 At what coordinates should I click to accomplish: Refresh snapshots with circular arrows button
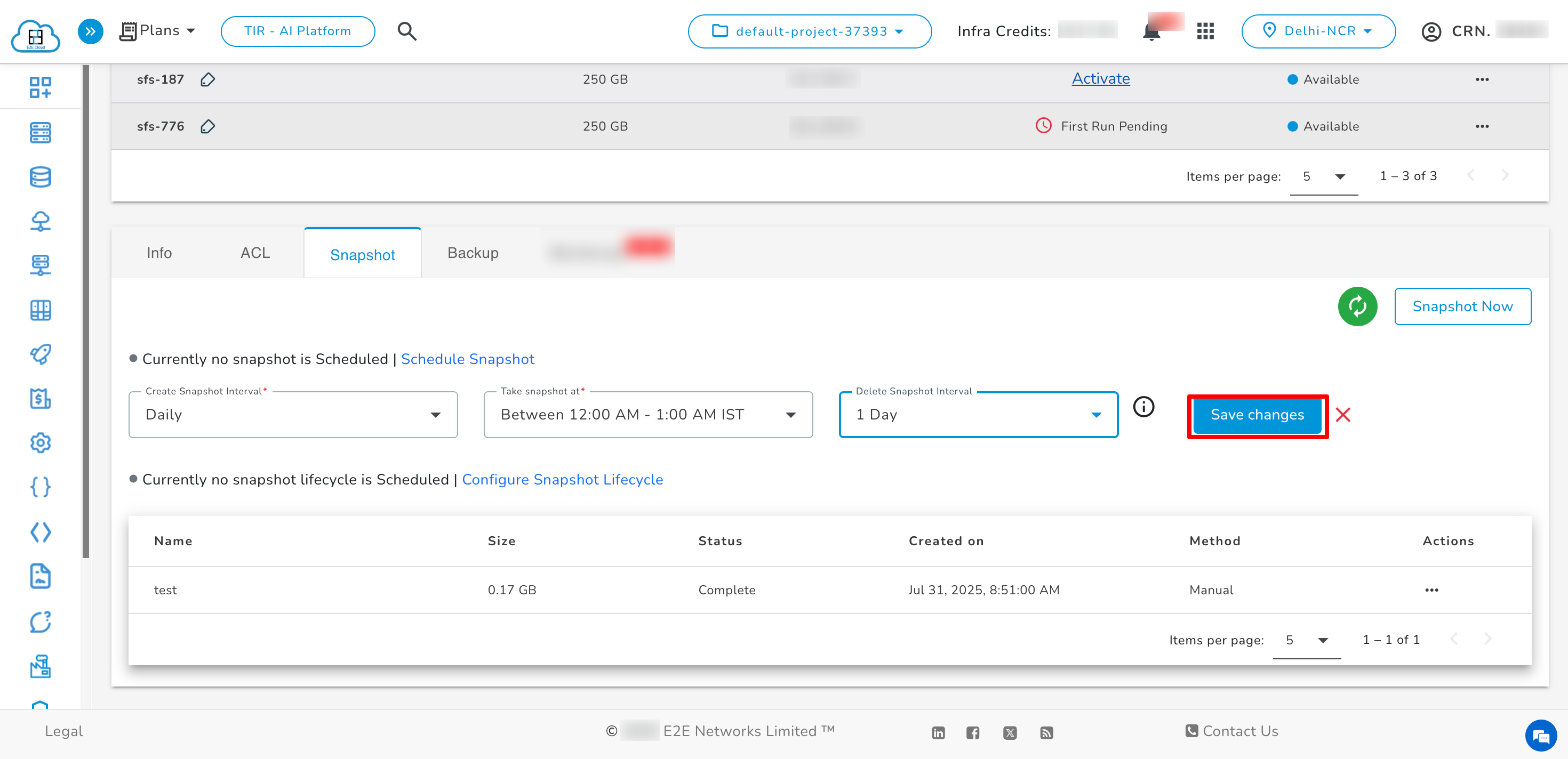(x=1357, y=306)
